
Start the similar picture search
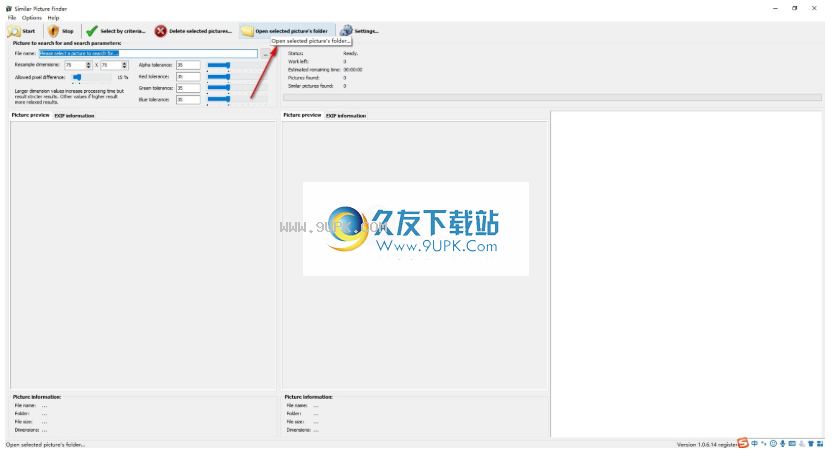point(22,31)
